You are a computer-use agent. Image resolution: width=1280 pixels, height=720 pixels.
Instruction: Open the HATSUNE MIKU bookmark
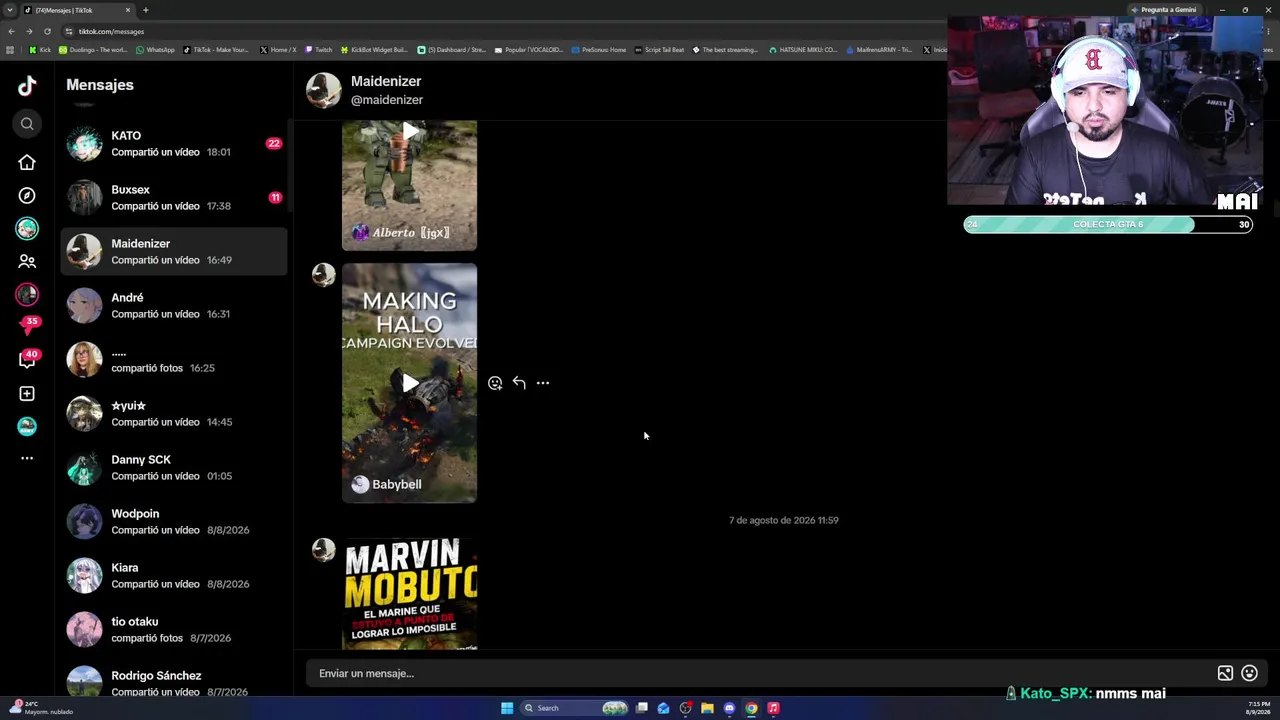point(803,50)
